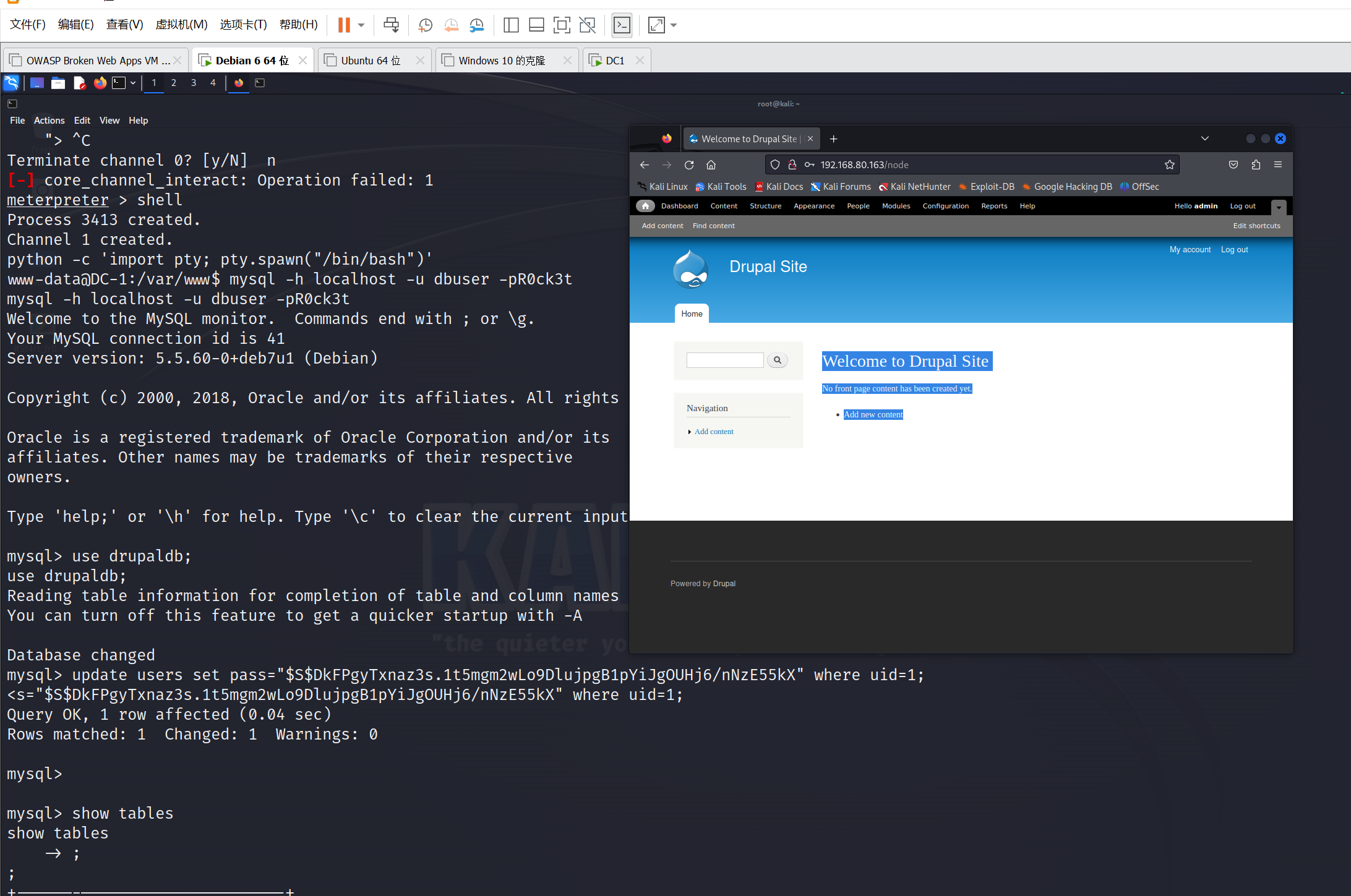1351x896 pixels.
Task: Click the address bar shield tracking icon
Action: [775, 164]
